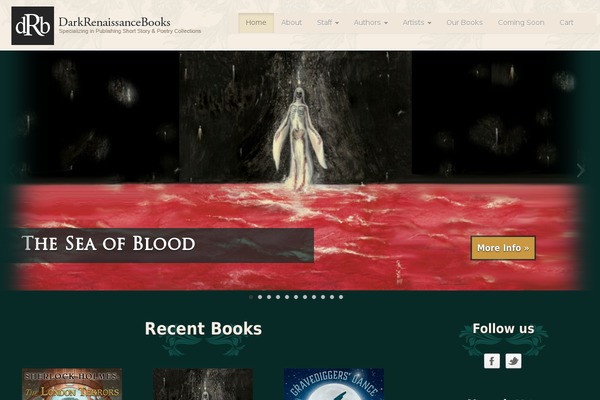Click the DarkRenaissanceBooks site title
The width and height of the screenshot is (600, 400).
(114, 22)
